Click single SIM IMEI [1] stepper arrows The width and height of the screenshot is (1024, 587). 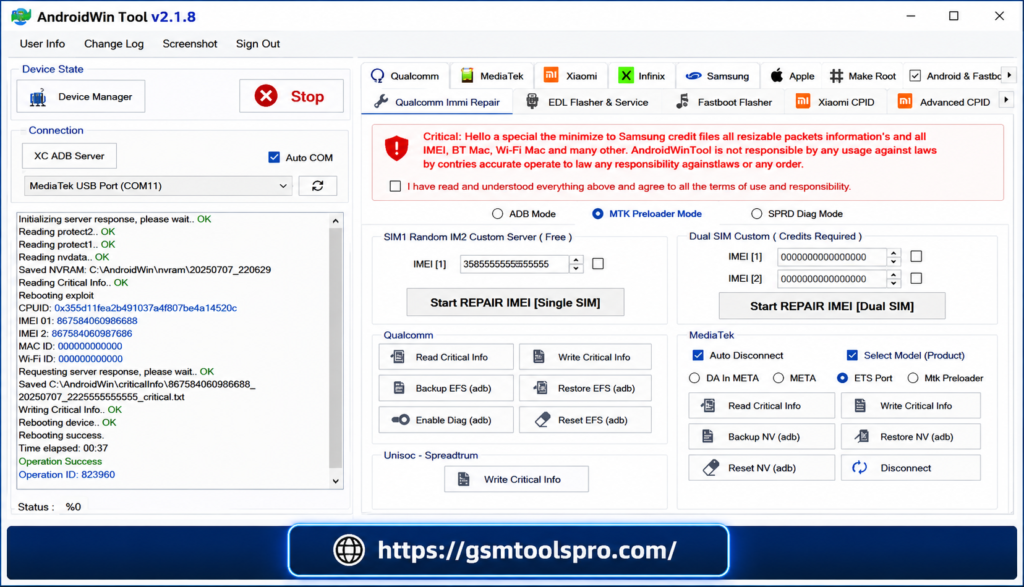coord(575,264)
